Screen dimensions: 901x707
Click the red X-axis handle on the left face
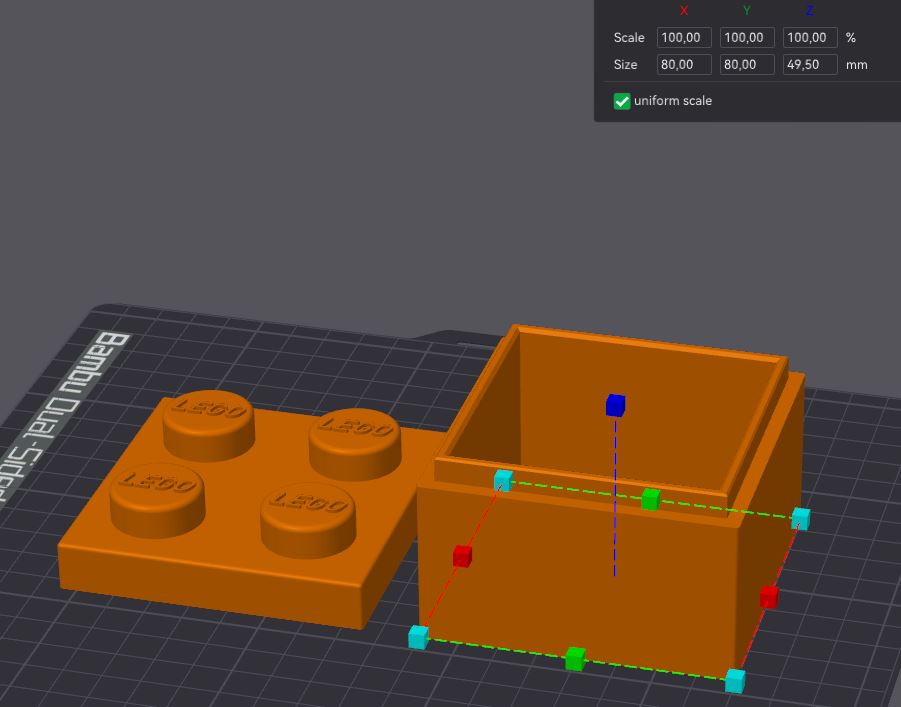coord(461,556)
